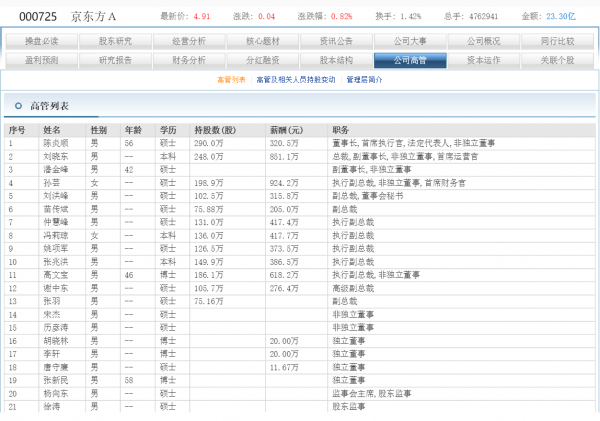Select the name 宋杰 in row 14
The image size is (600, 421).
(52, 315)
